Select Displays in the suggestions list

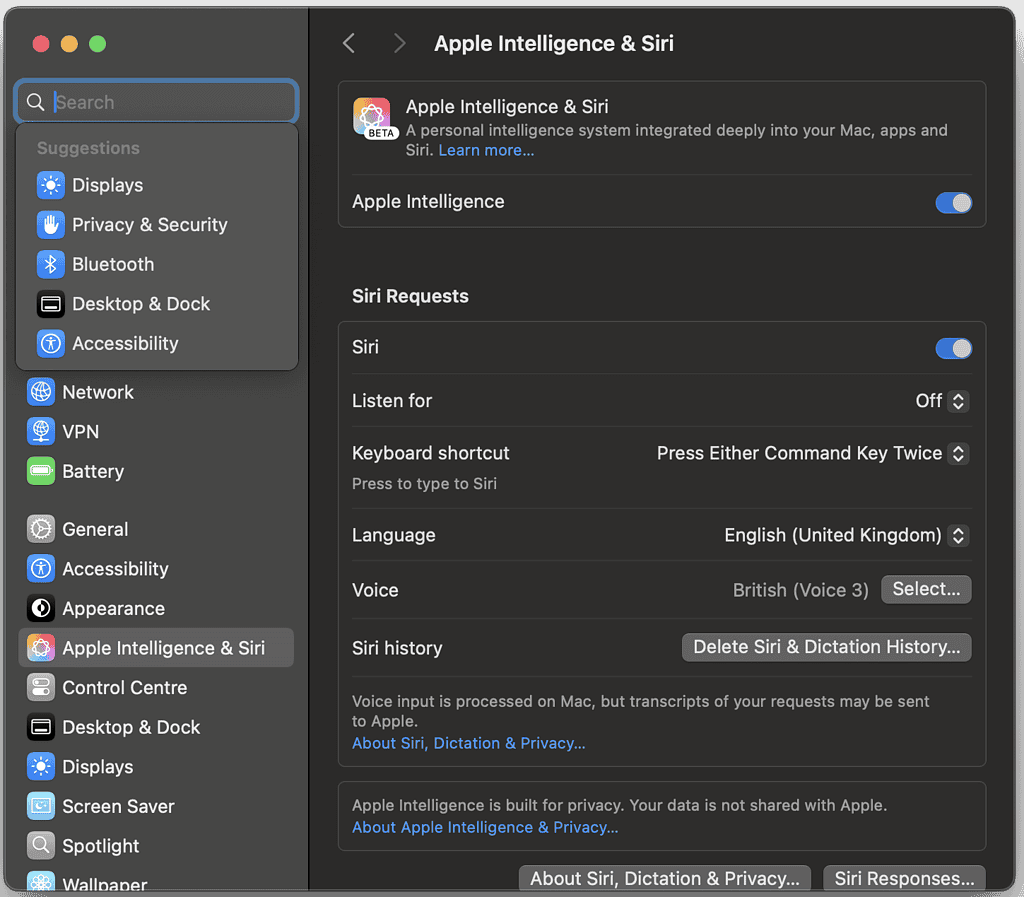click(107, 185)
